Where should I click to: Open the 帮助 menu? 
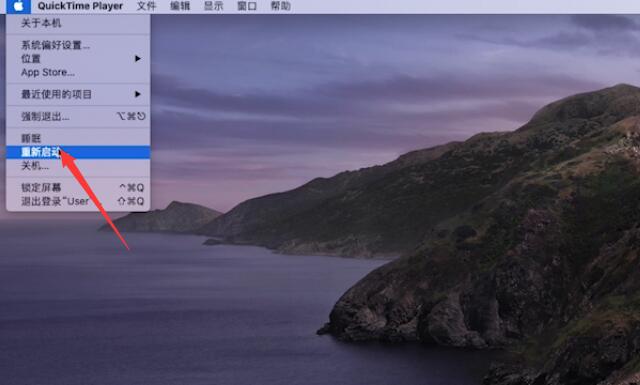(x=281, y=6)
